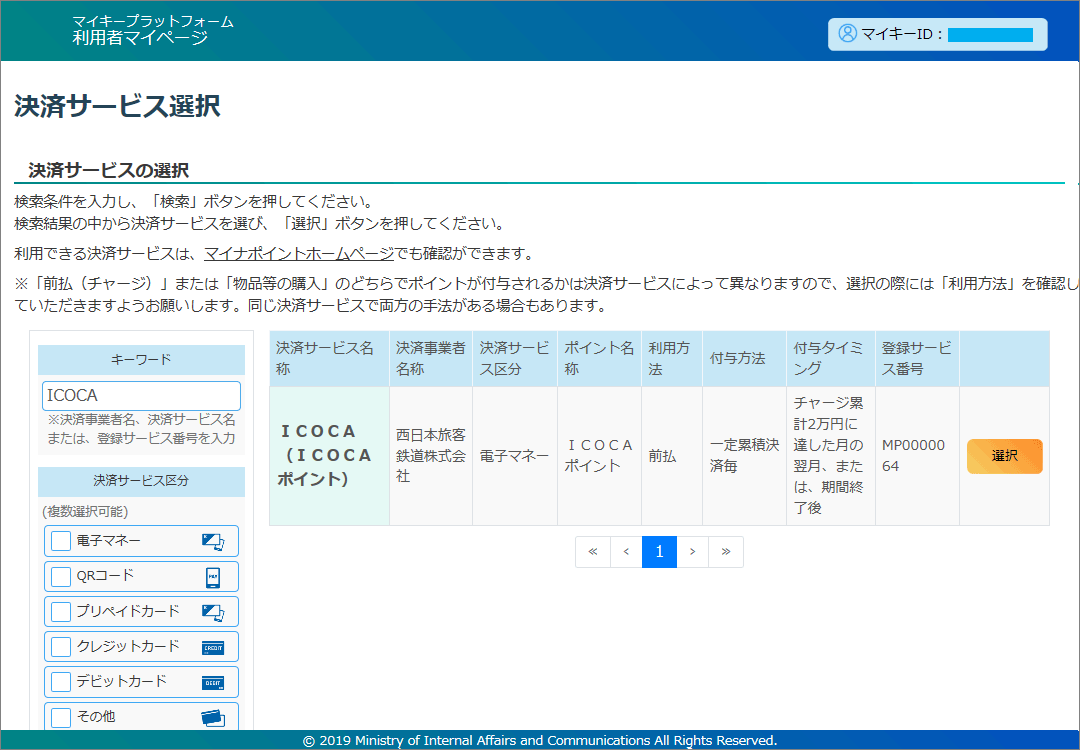1080x750 pixels.
Task: Click the 前払 usage method cell
Action: pos(672,456)
